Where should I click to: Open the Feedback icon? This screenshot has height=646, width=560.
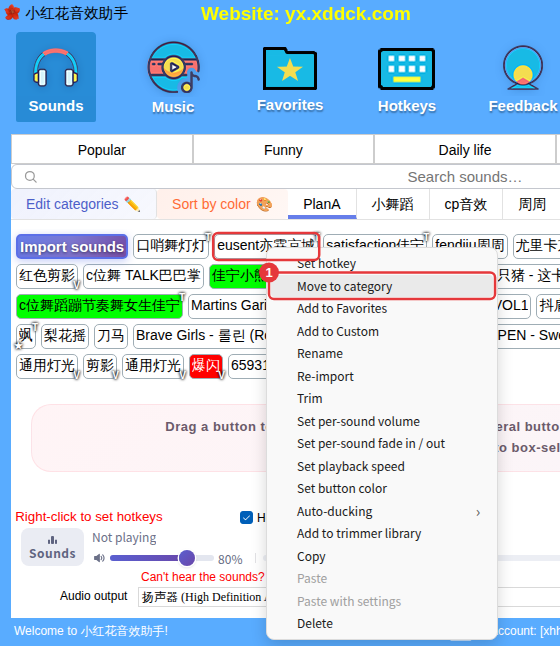tap(523, 77)
